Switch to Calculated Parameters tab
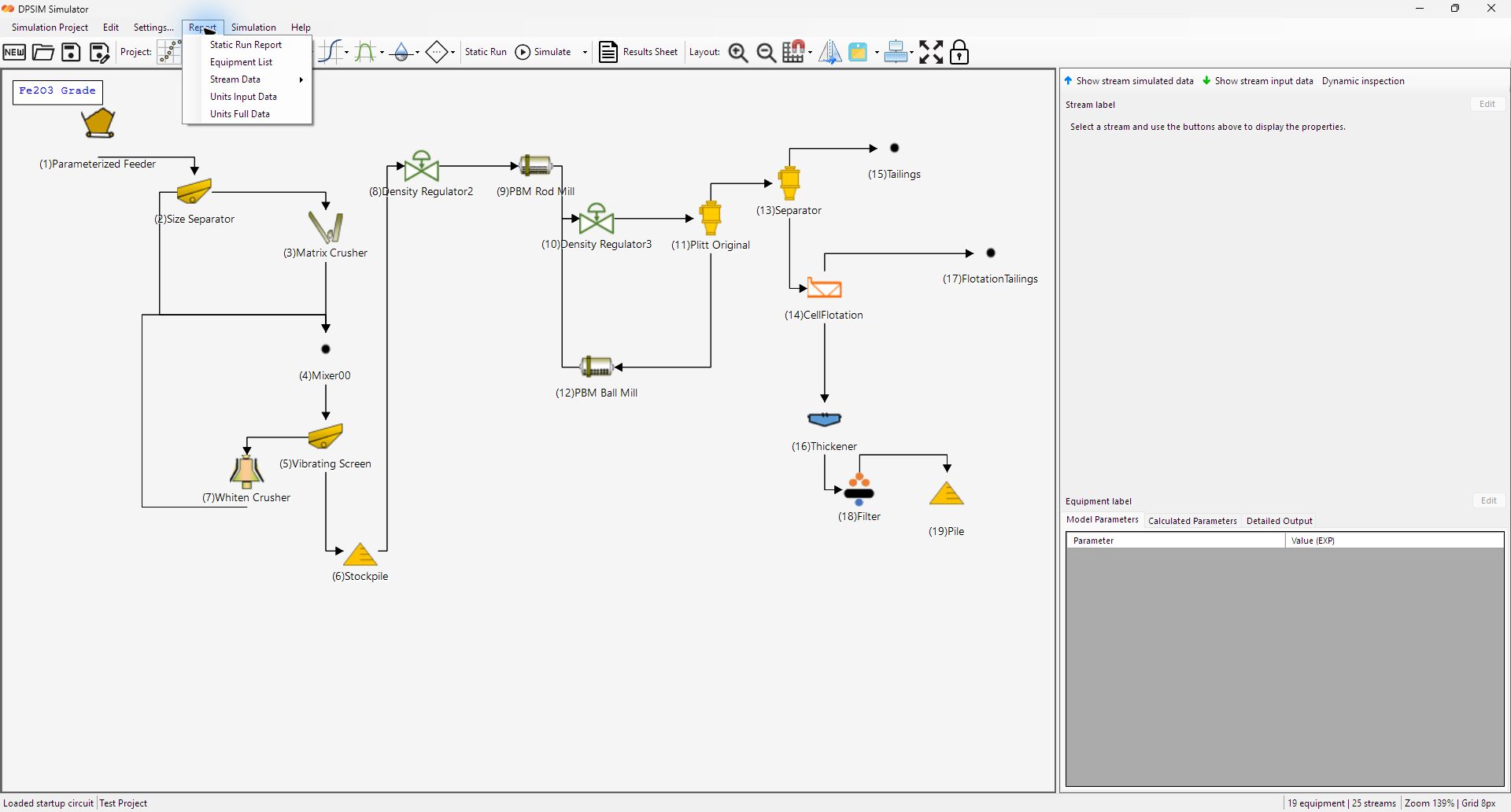Image resolution: width=1511 pixels, height=812 pixels. tap(1192, 521)
